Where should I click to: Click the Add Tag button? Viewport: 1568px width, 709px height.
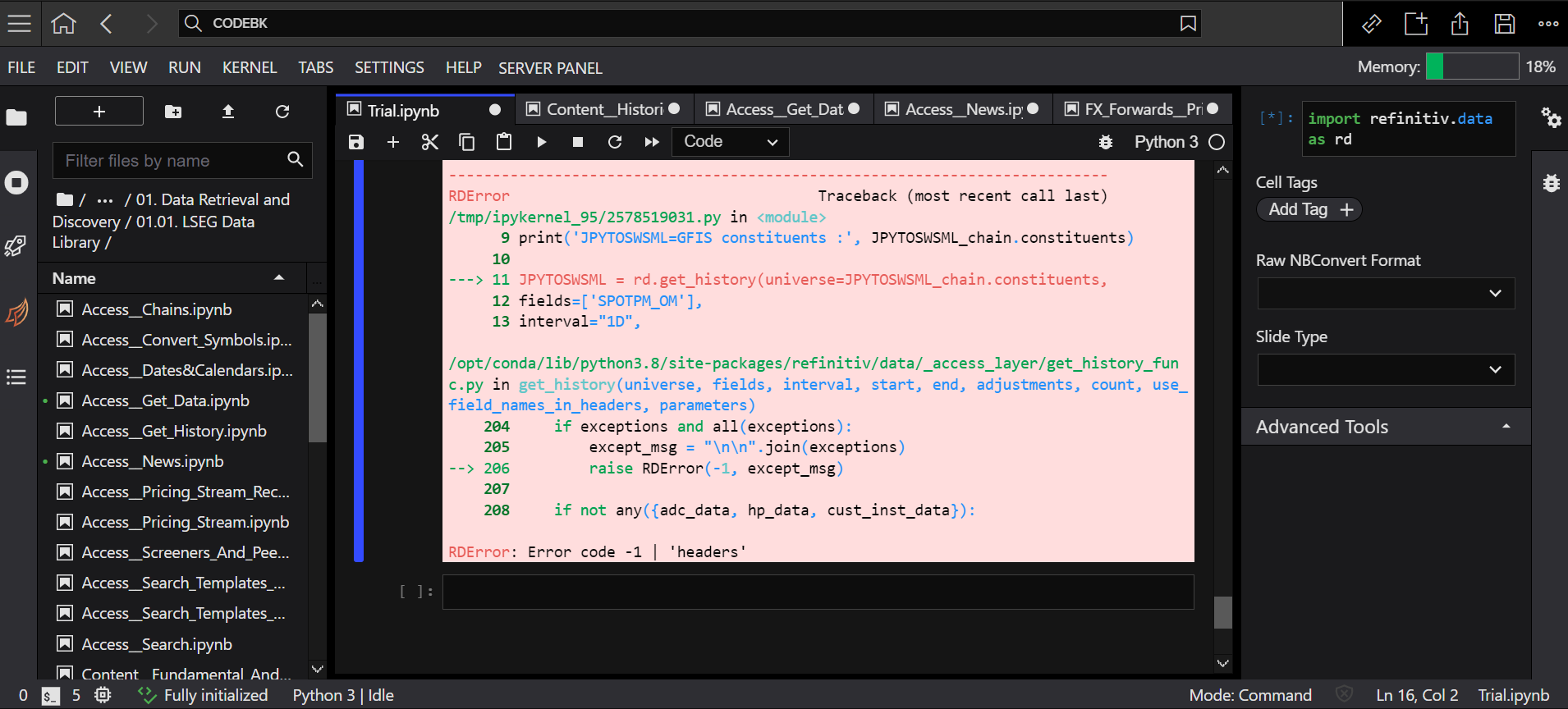coord(1309,209)
